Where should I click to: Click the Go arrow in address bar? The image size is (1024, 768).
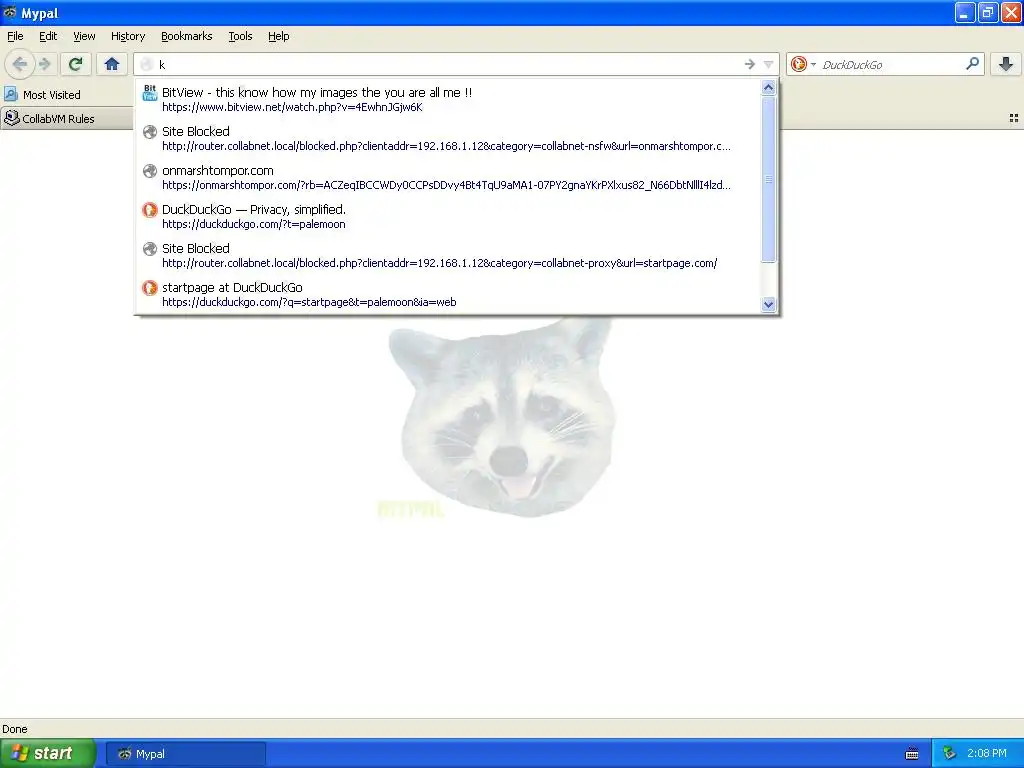pyautogui.click(x=750, y=64)
